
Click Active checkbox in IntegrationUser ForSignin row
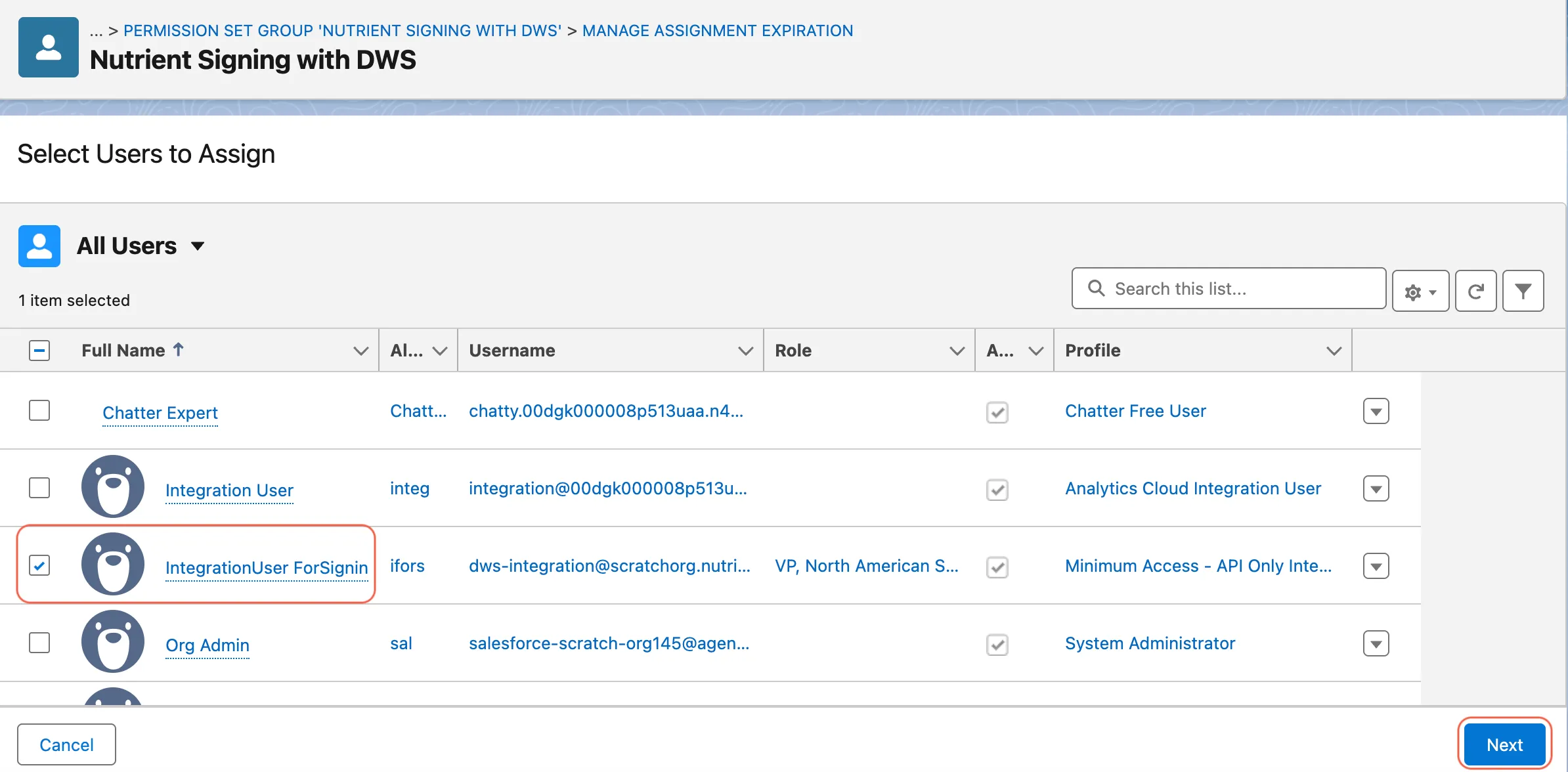(997, 567)
